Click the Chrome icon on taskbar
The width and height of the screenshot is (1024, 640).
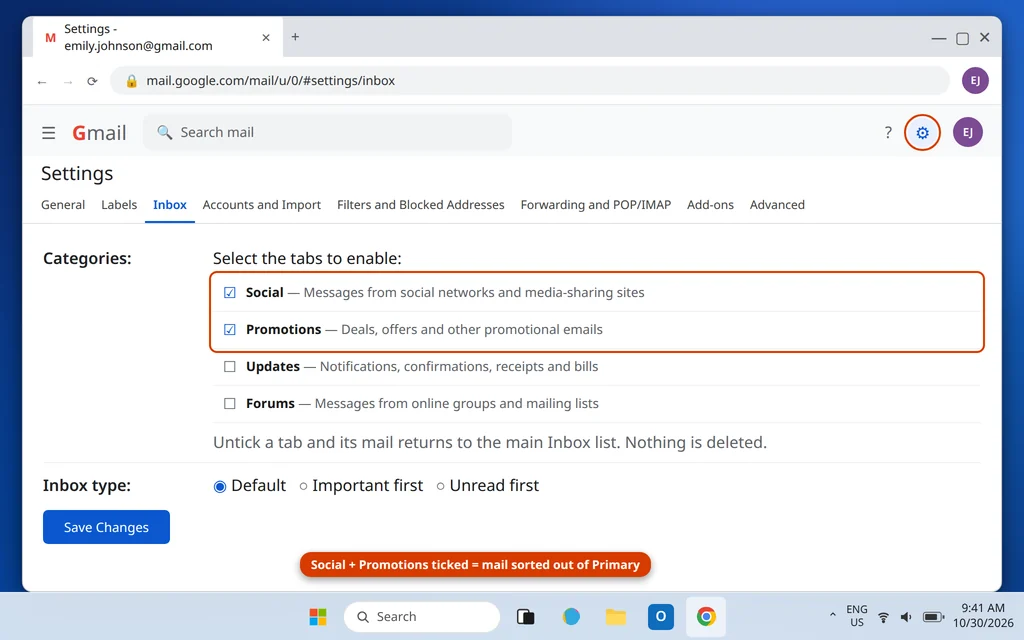pos(705,616)
